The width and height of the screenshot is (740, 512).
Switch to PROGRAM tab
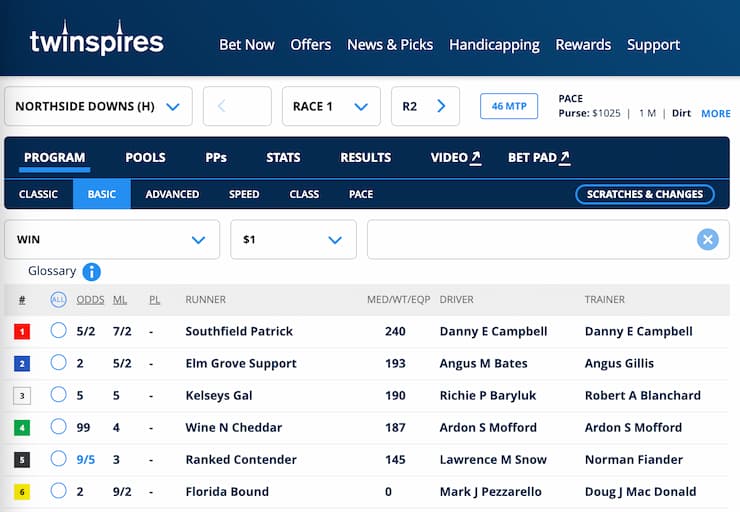pyautogui.click(x=55, y=158)
